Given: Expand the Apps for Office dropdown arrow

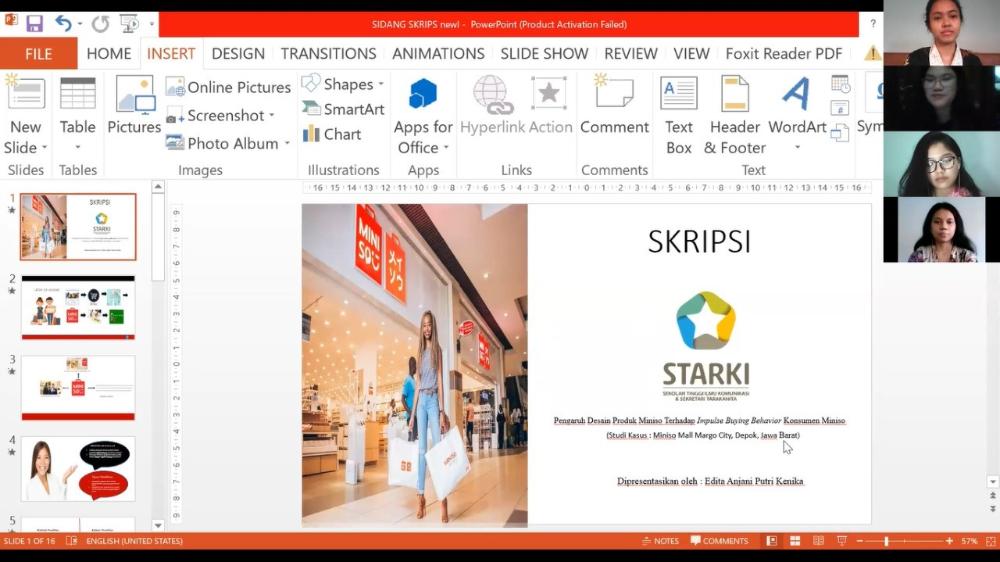Looking at the screenshot, I should click(446, 147).
